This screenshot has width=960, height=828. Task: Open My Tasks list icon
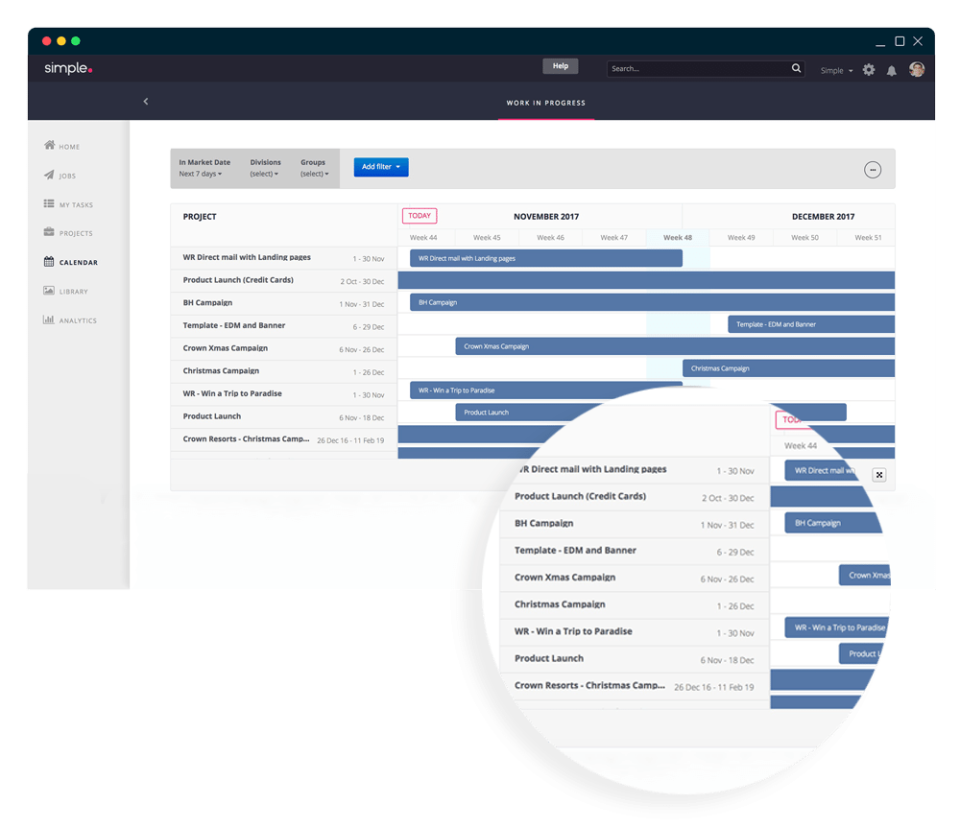tap(49, 203)
